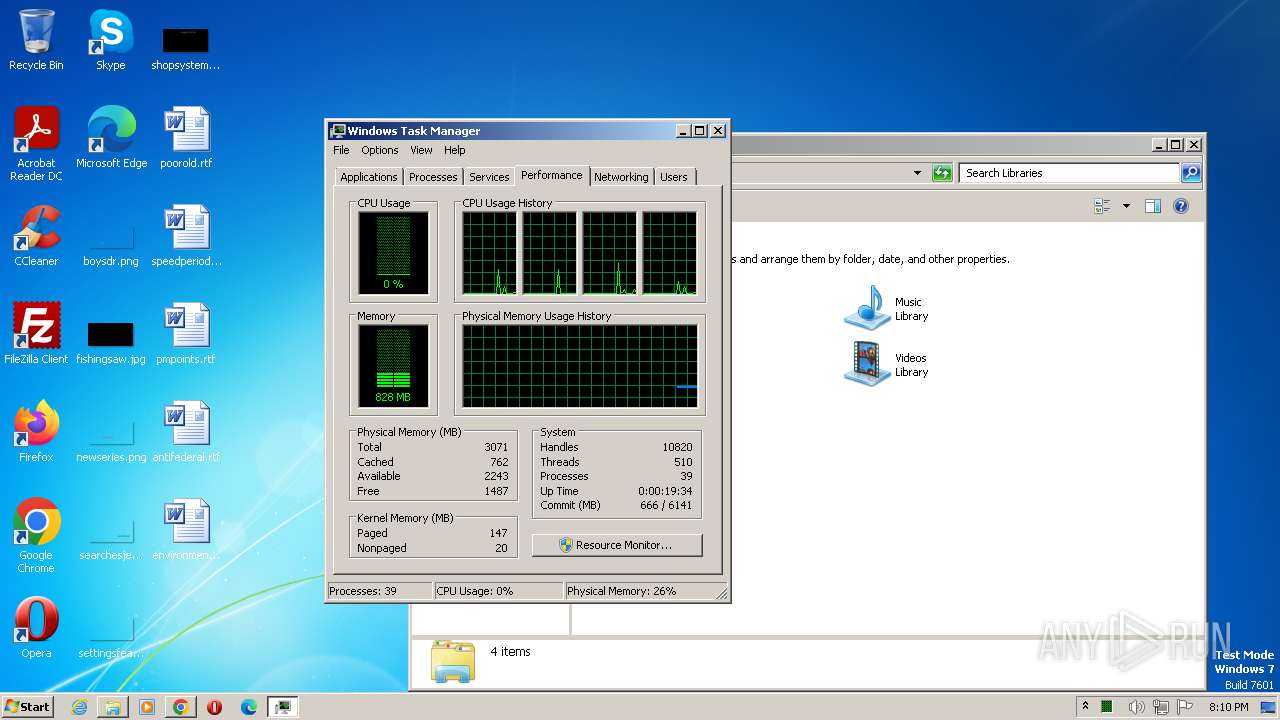1280x720 pixels.
Task: Switch to the Users tab
Action: tap(674, 177)
